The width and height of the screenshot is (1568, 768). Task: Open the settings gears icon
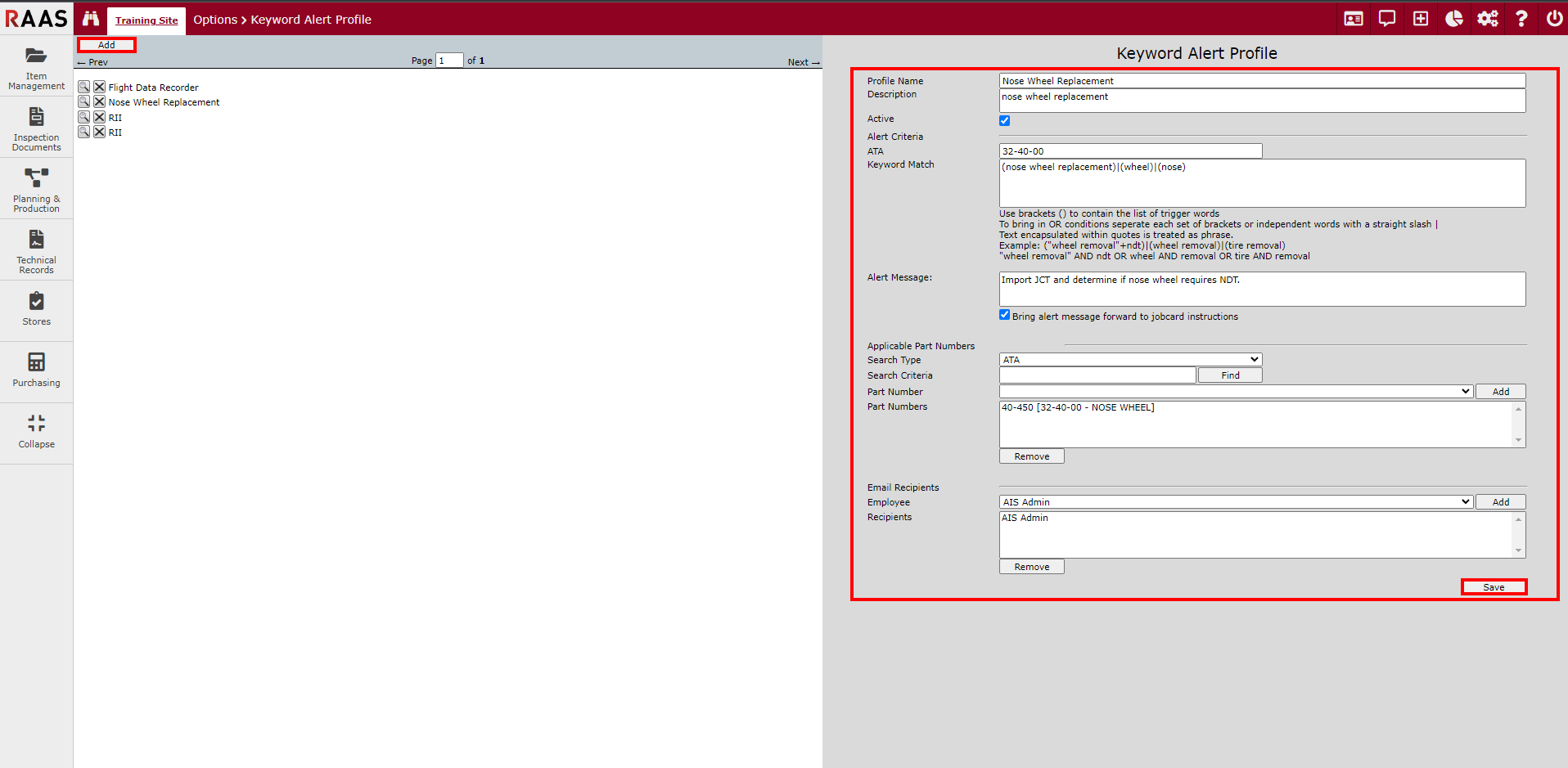pyautogui.click(x=1487, y=19)
